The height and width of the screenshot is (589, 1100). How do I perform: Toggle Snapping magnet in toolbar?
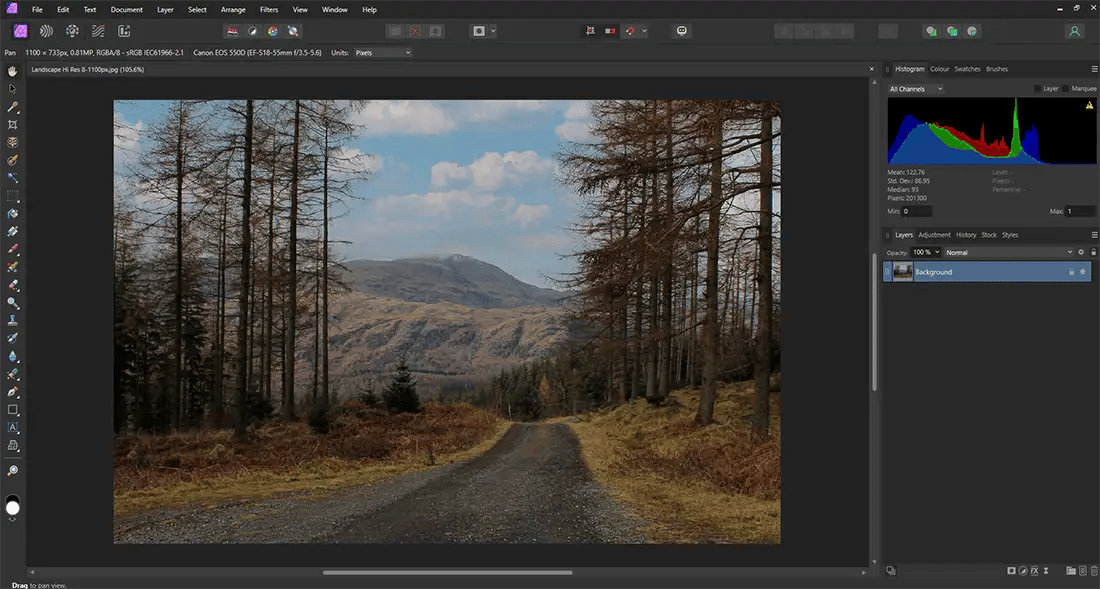pos(629,31)
